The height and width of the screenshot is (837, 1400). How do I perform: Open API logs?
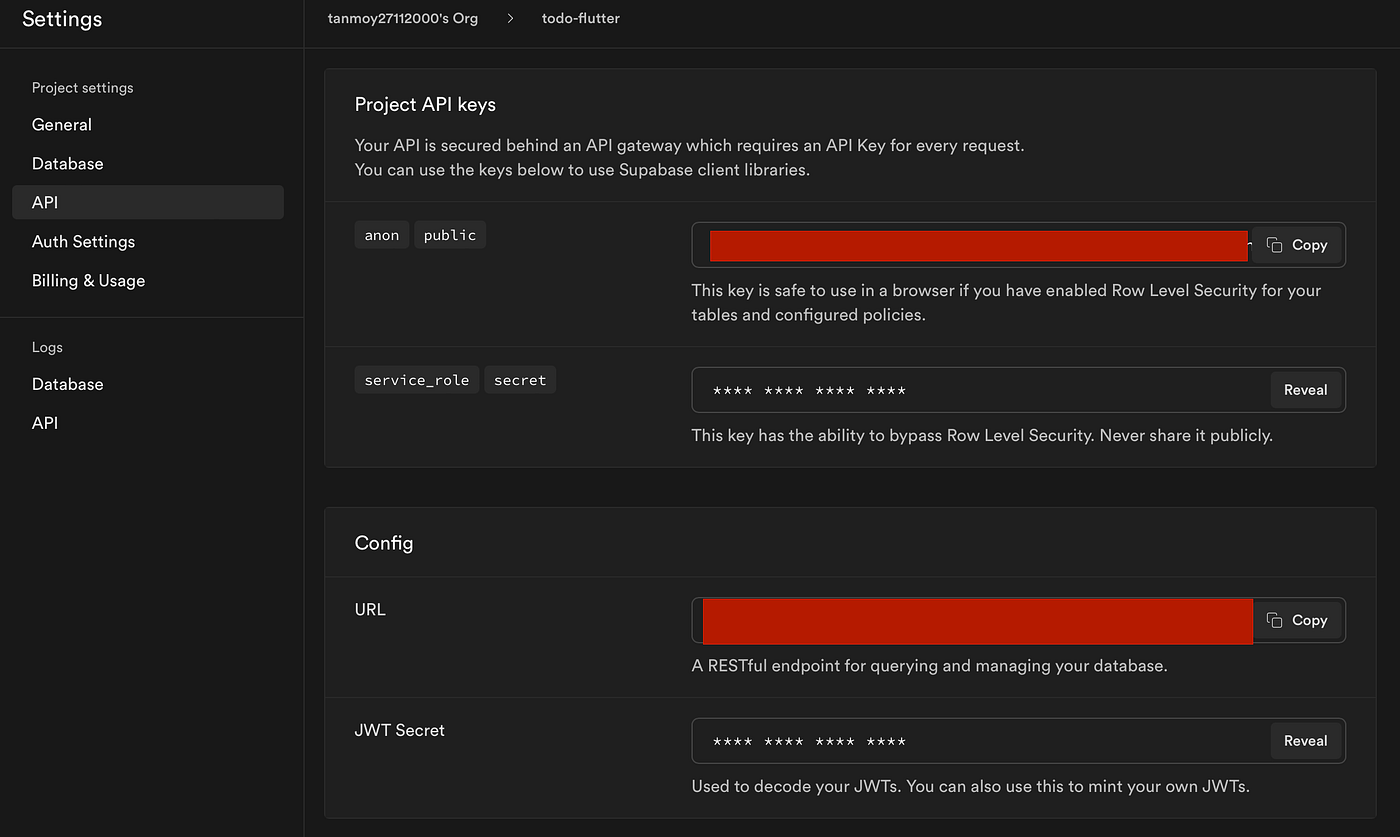45,423
